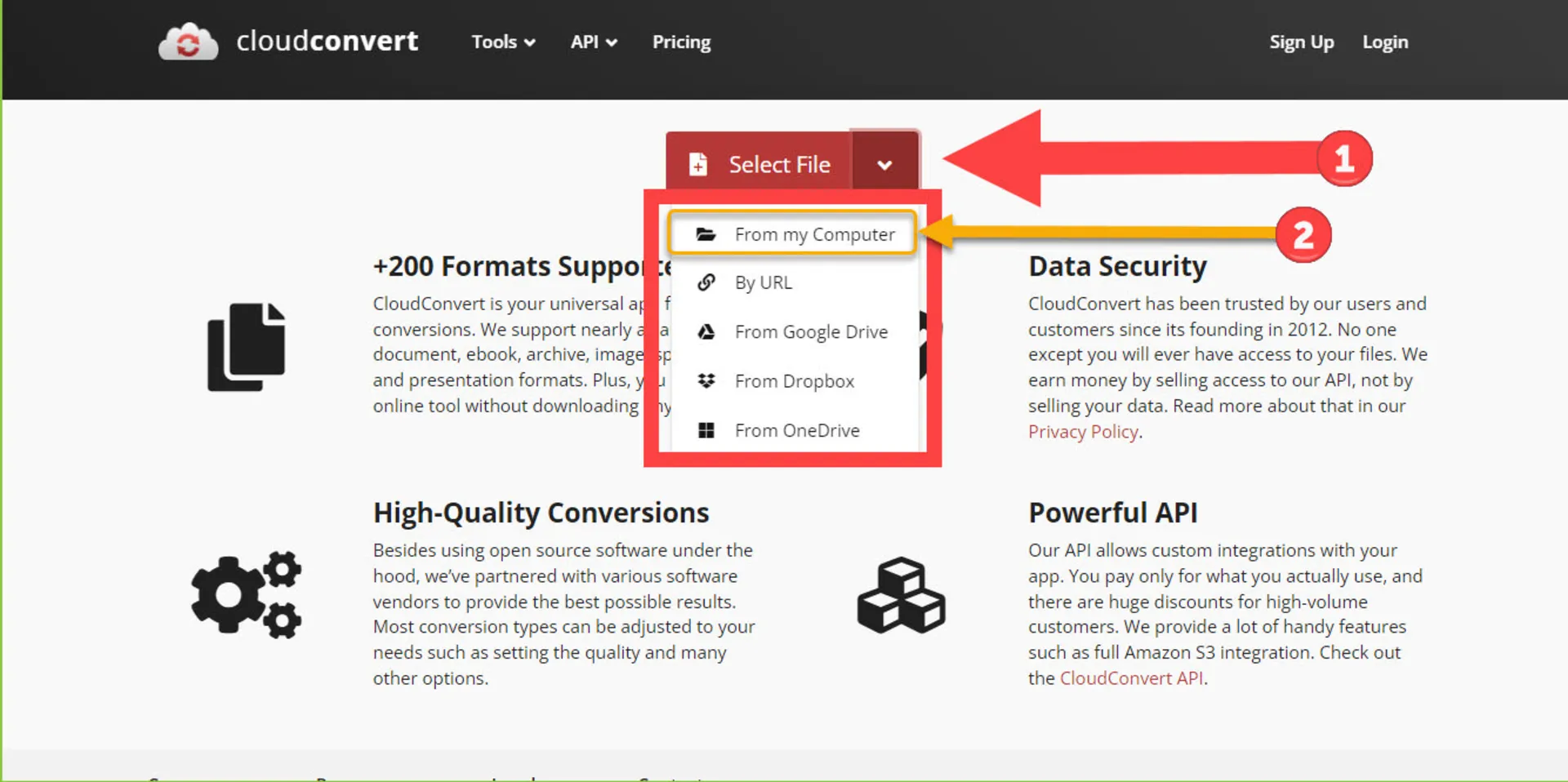
Task: Expand the API menu
Action: click(x=594, y=42)
